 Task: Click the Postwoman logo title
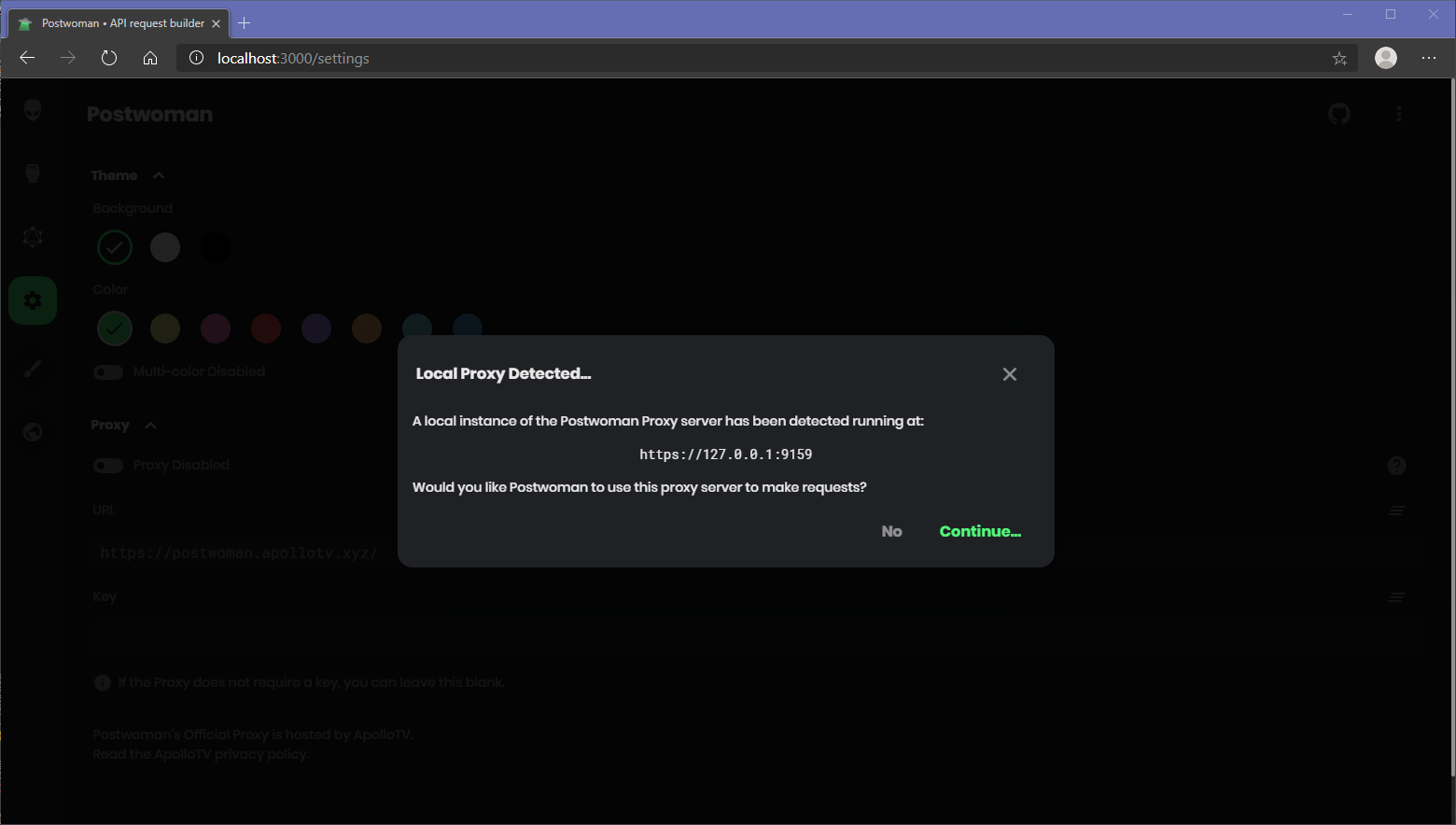click(x=150, y=114)
